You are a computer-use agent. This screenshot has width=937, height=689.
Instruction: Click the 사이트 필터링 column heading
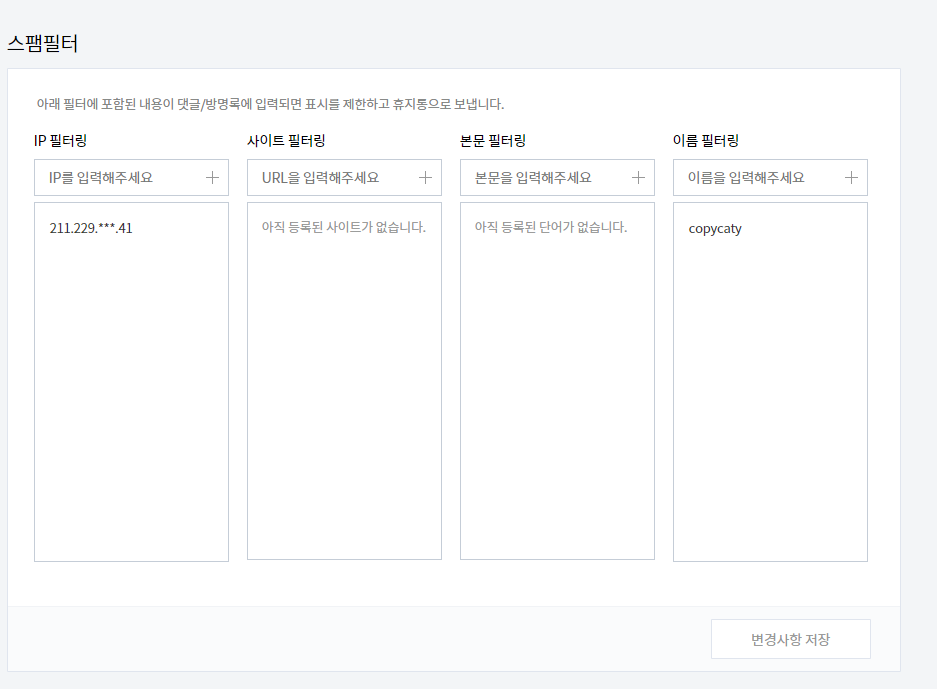click(286, 140)
